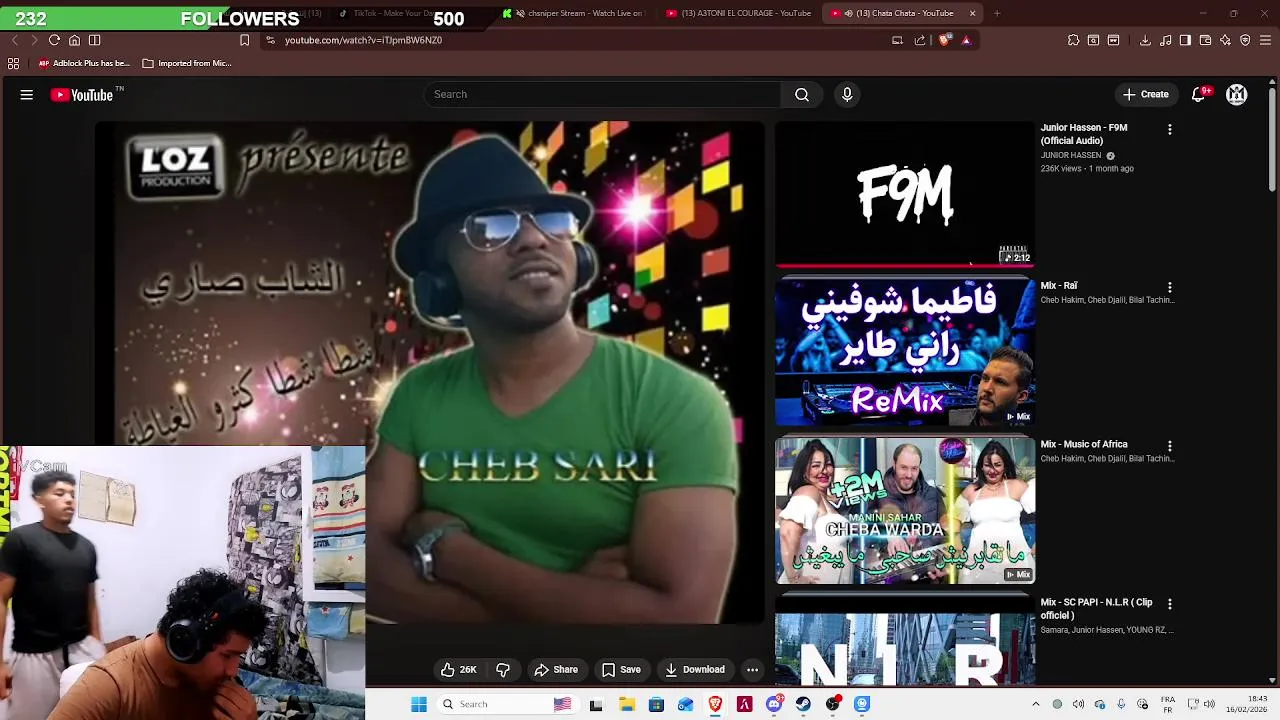Image resolution: width=1280 pixels, height=720 pixels.
Task: Switch to A3TONI EL COURAGE YouTube tab
Action: [738, 13]
